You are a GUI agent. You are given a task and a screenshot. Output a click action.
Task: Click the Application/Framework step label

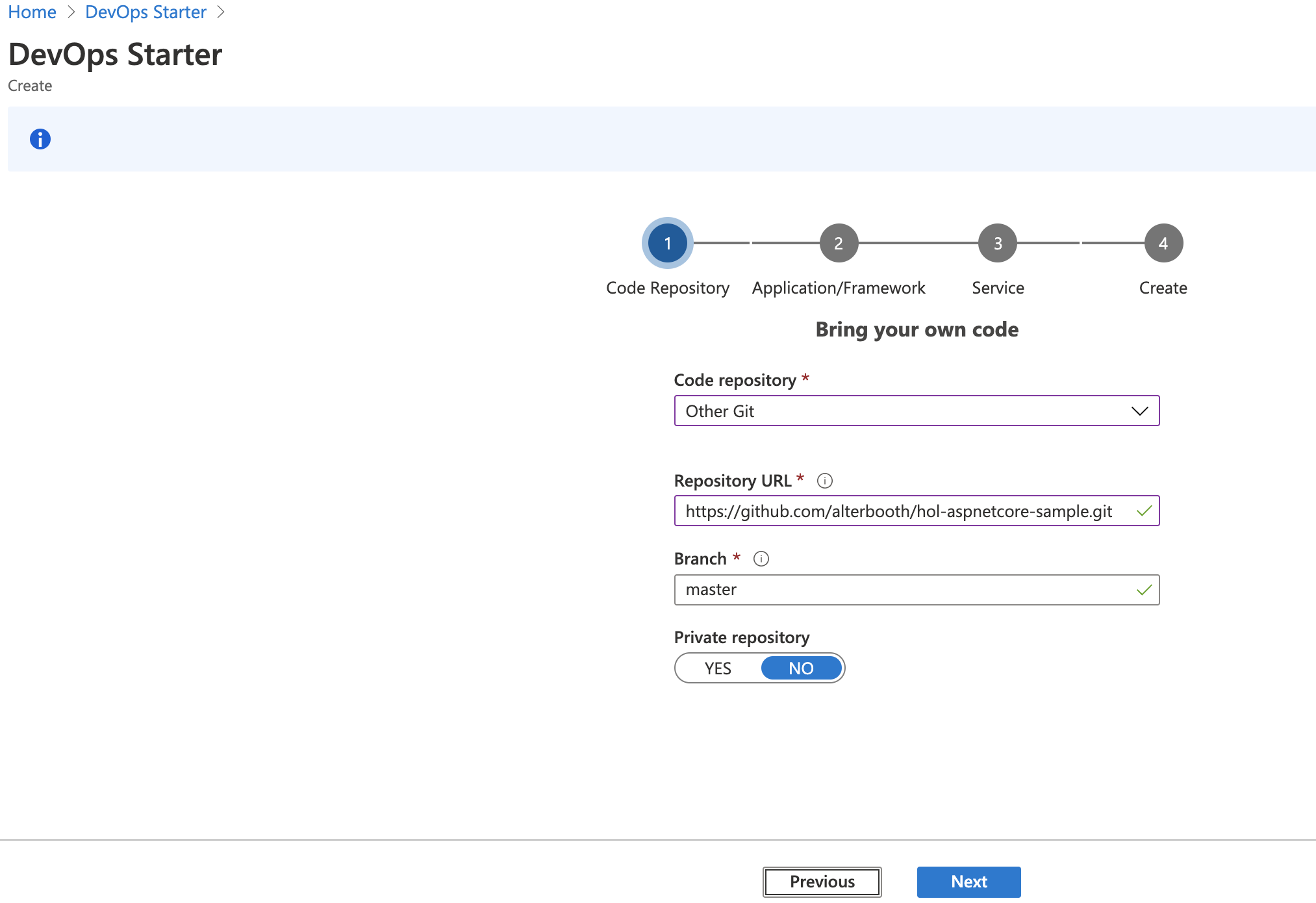pyautogui.click(x=839, y=288)
